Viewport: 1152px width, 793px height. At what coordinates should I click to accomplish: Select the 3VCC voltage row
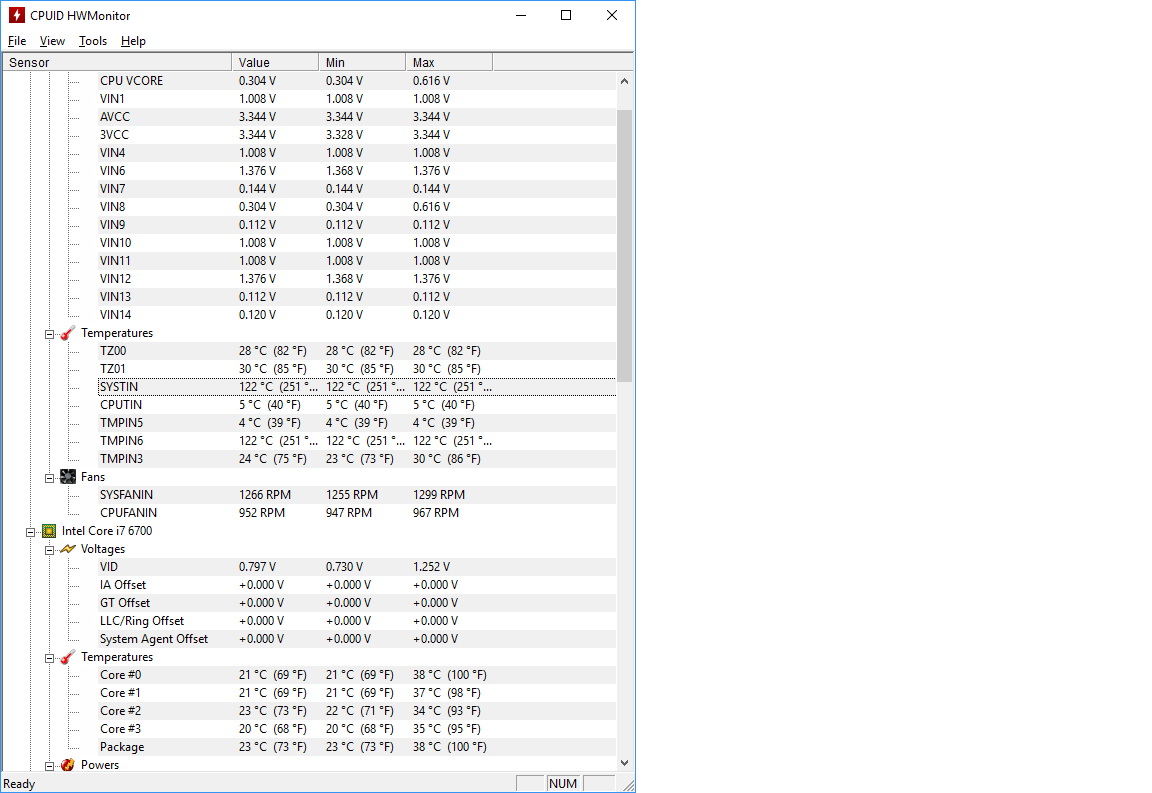coord(357,134)
